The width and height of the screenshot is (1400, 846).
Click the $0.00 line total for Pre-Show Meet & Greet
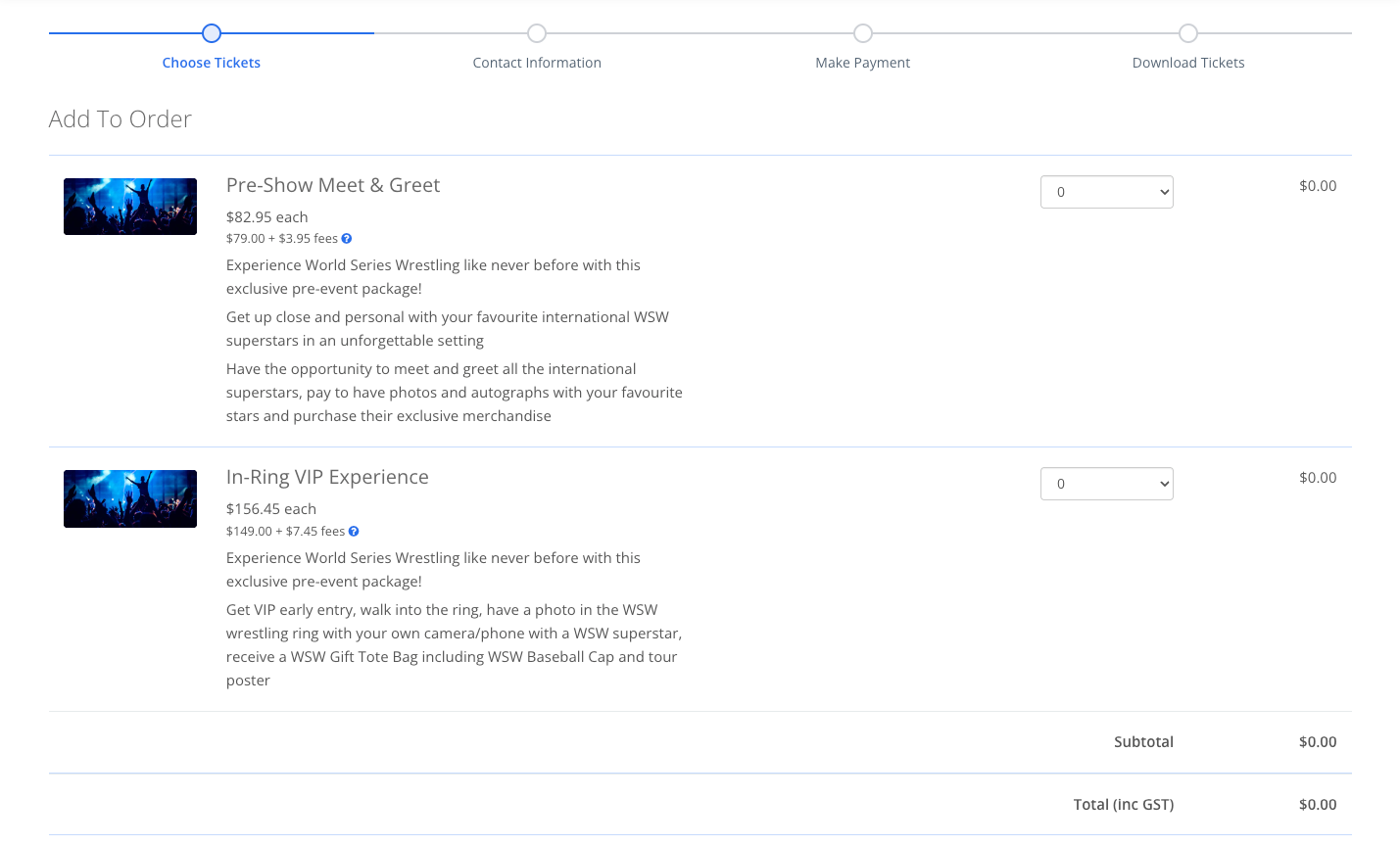click(x=1318, y=186)
